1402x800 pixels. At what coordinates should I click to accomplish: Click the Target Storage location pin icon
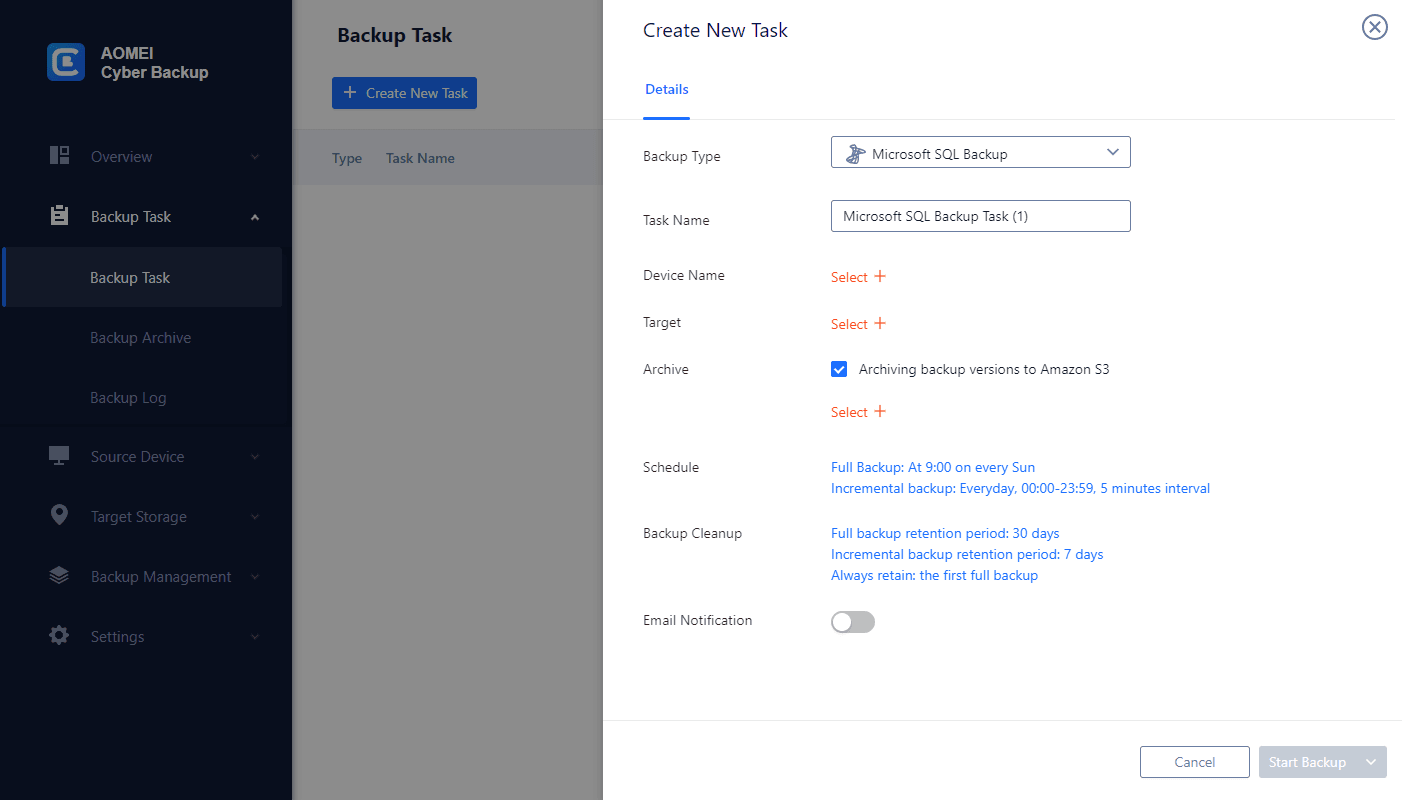tap(59, 516)
